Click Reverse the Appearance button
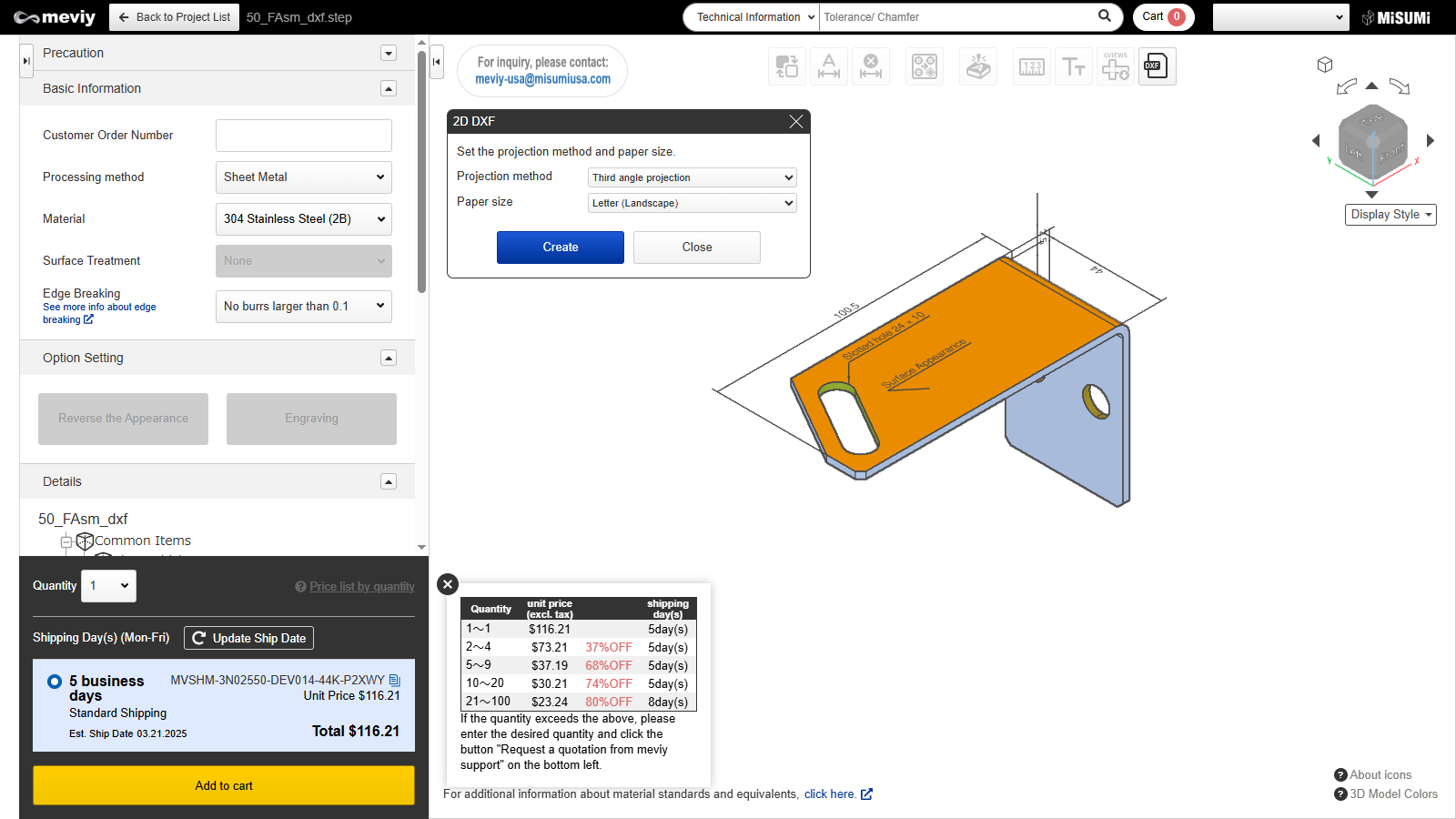 (x=123, y=419)
